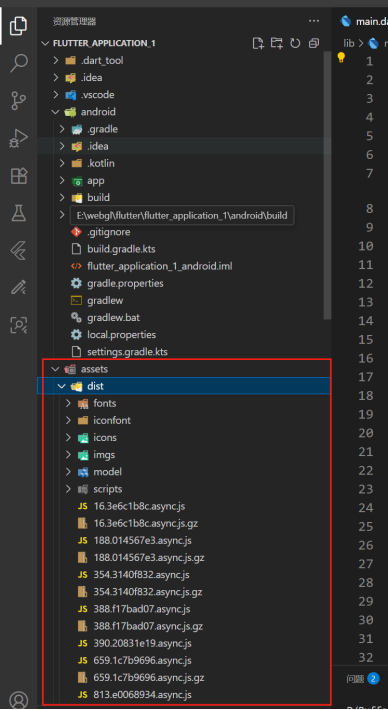Click the New File icon in explorer header

coord(258,43)
